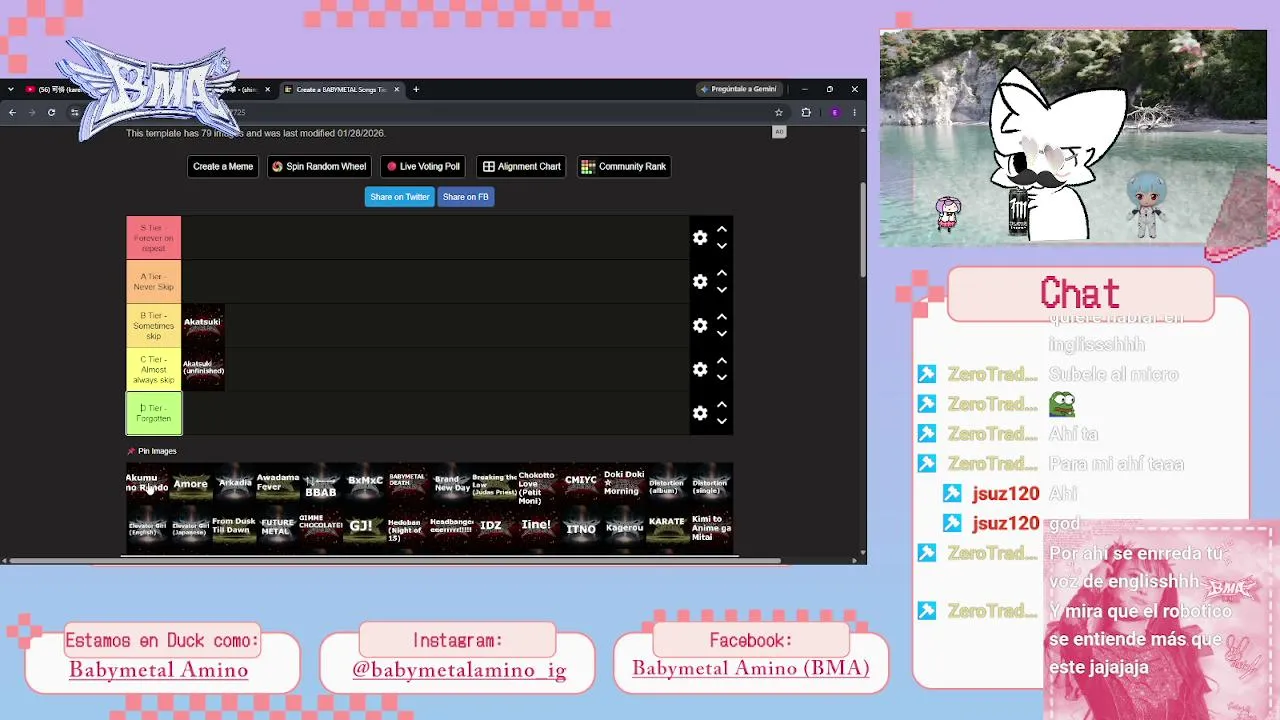Viewport: 1280px width, 720px height.
Task: Close the BABYMETAL Songs tier list tab
Action: [396, 90]
